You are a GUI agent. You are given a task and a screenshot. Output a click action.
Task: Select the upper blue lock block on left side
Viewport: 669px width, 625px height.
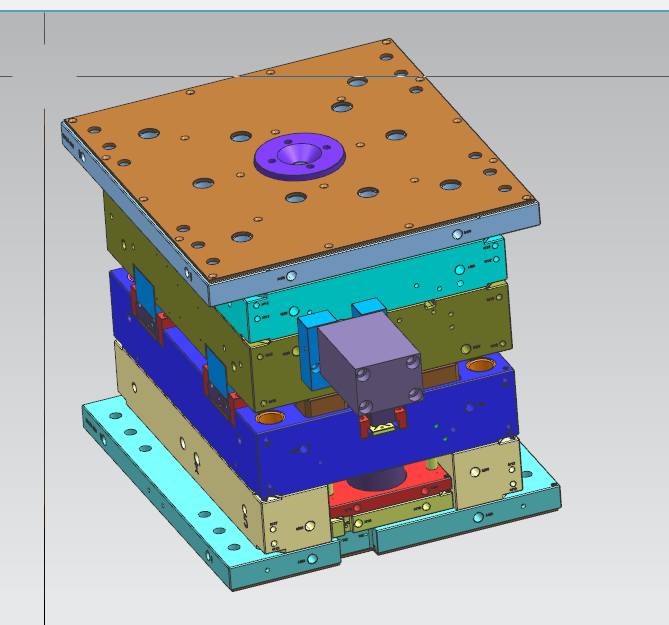pos(144,292)
